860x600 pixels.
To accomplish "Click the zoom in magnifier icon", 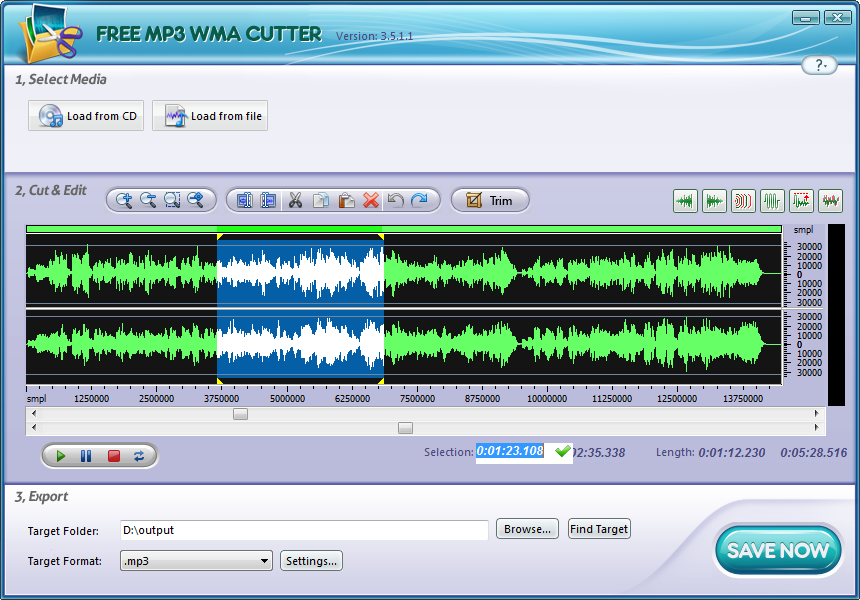I will pos(124,200).
